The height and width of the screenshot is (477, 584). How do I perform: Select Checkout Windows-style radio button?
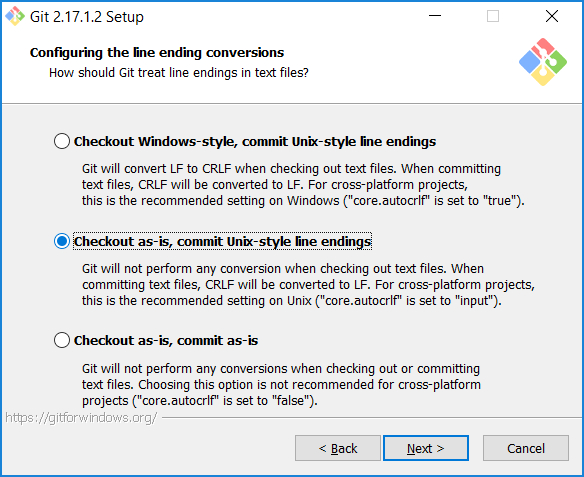[62, 141]
